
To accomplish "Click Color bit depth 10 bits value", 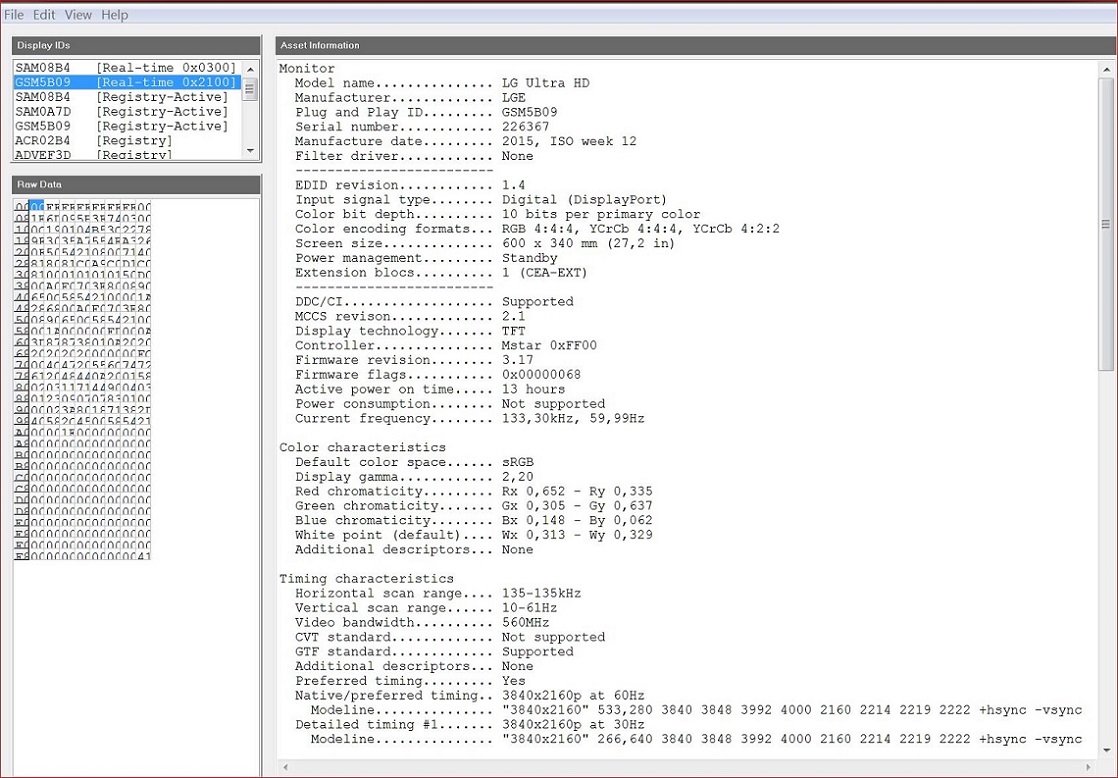I will coord(601,214).
